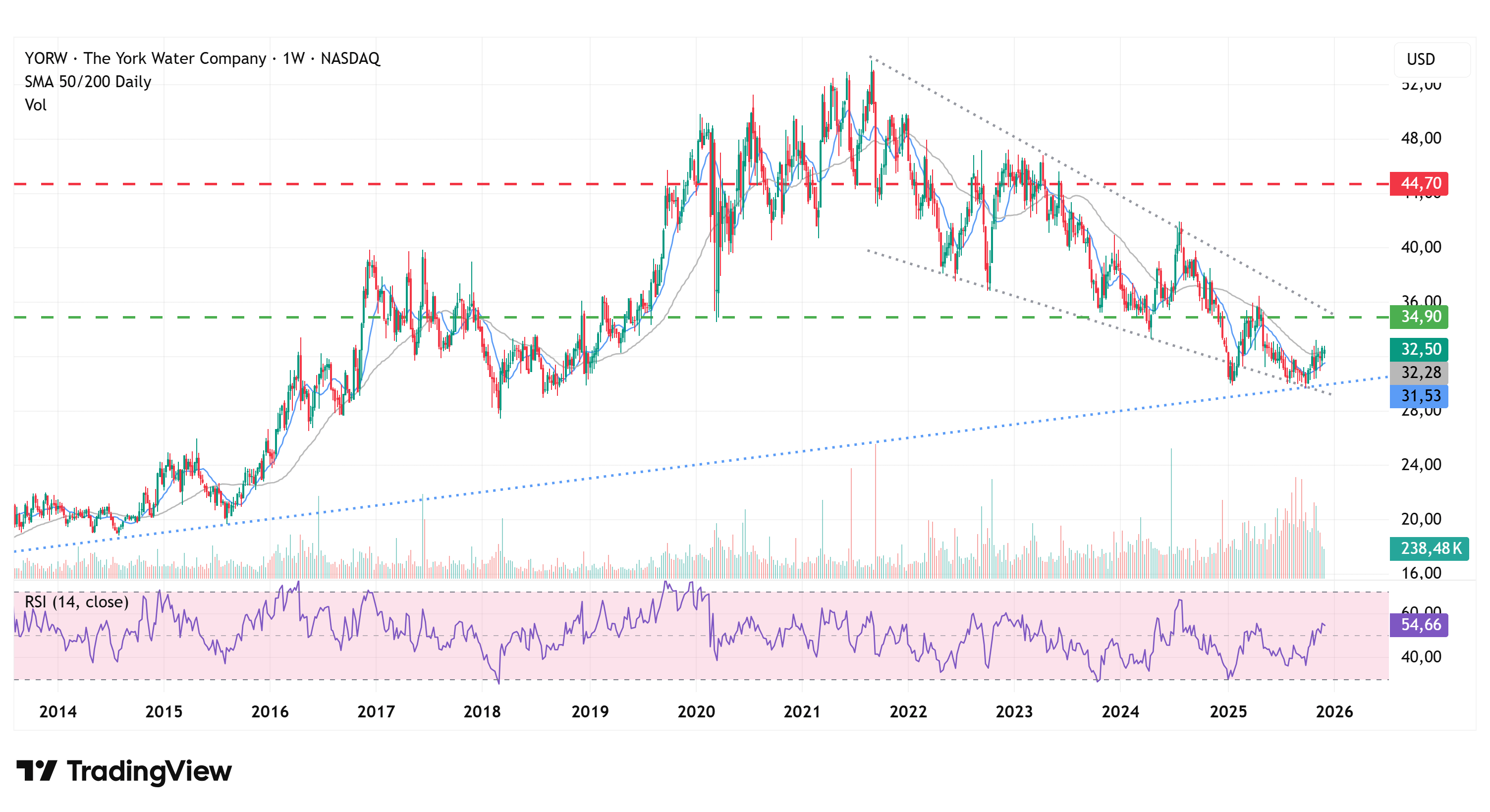Click the green 34,90 price label
Viewport: 1490px width, 812px height.
click(x=1419, y=317)
